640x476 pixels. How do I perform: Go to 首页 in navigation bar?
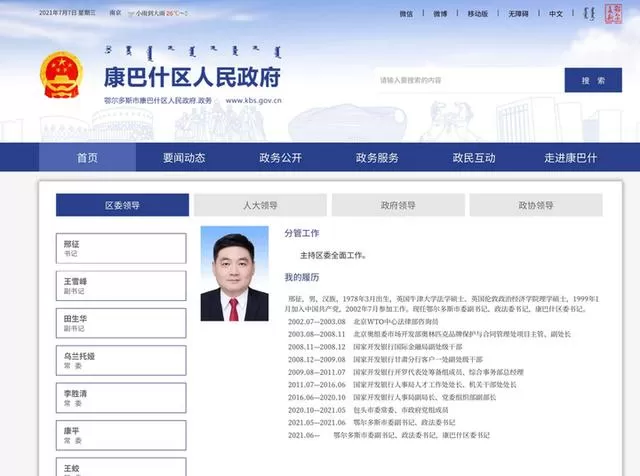pyautogui.click(x=88, y=158)
